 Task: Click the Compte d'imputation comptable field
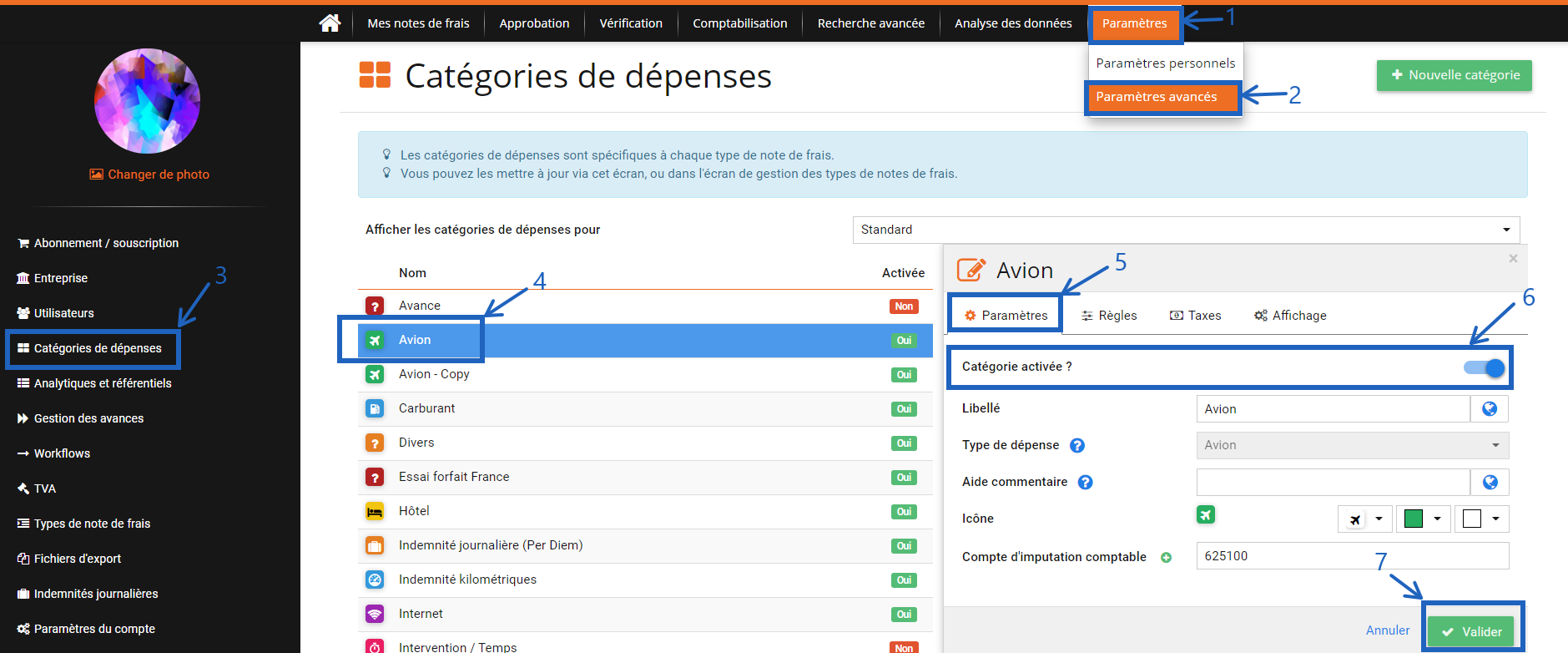pyautogui.click(x=1352, y=555)
